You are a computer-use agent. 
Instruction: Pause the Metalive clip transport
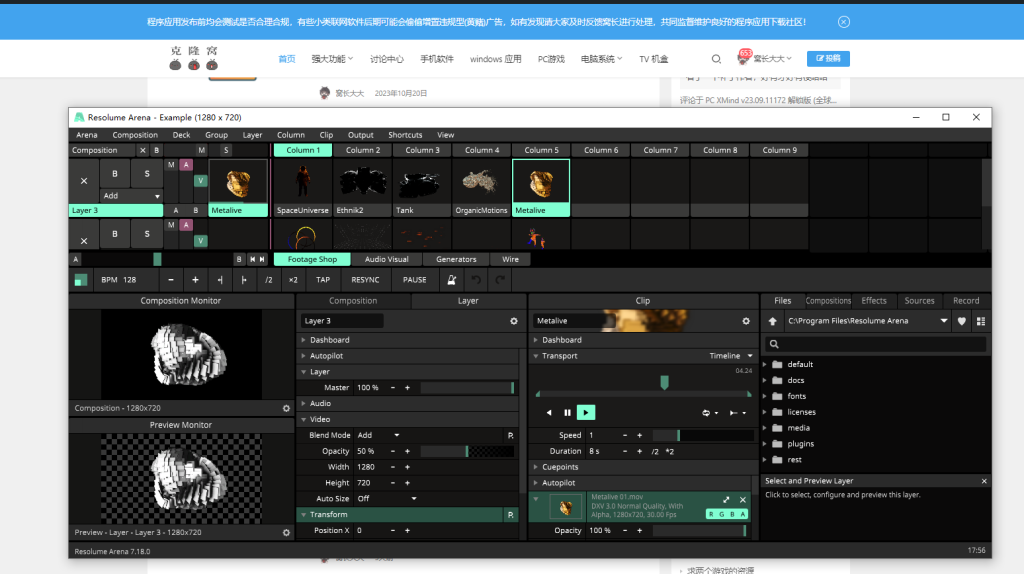click(x=568, y=413)
